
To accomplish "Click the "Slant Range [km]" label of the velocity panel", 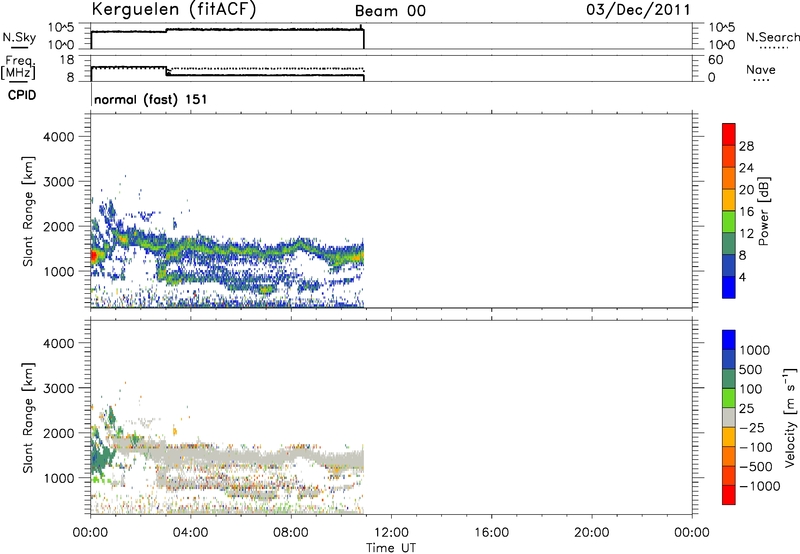I will pyautogui.click(x=28, y=418).
